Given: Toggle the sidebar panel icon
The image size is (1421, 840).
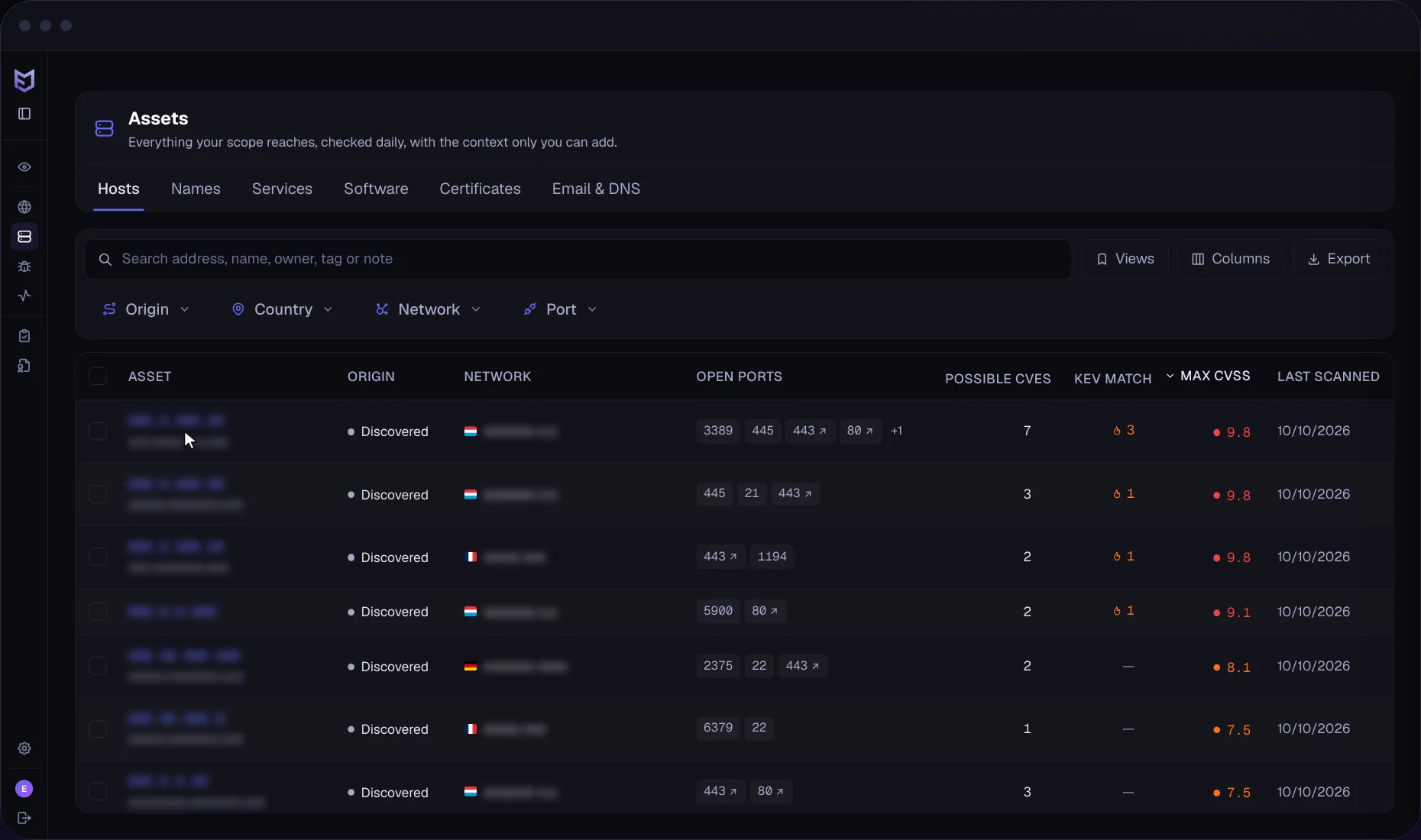Looking at the screenshot, I should click(24, 114).
